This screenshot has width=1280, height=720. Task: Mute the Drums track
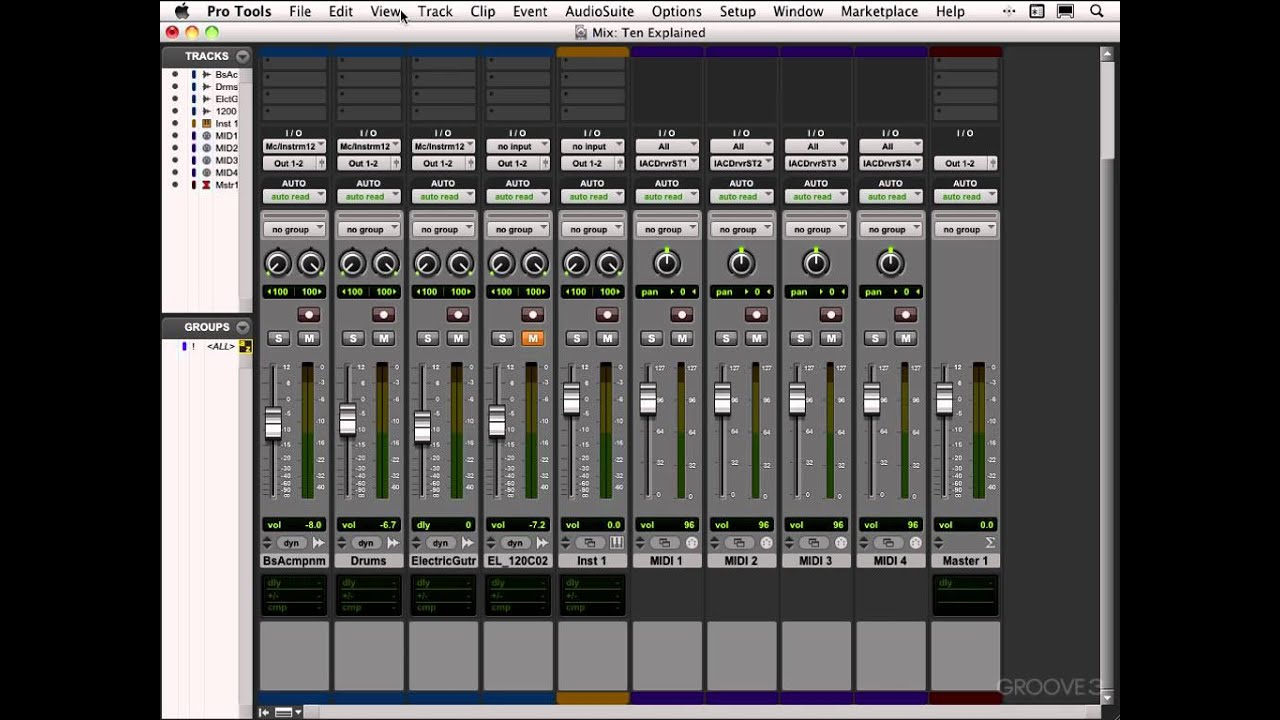click(x=383, y=338)
